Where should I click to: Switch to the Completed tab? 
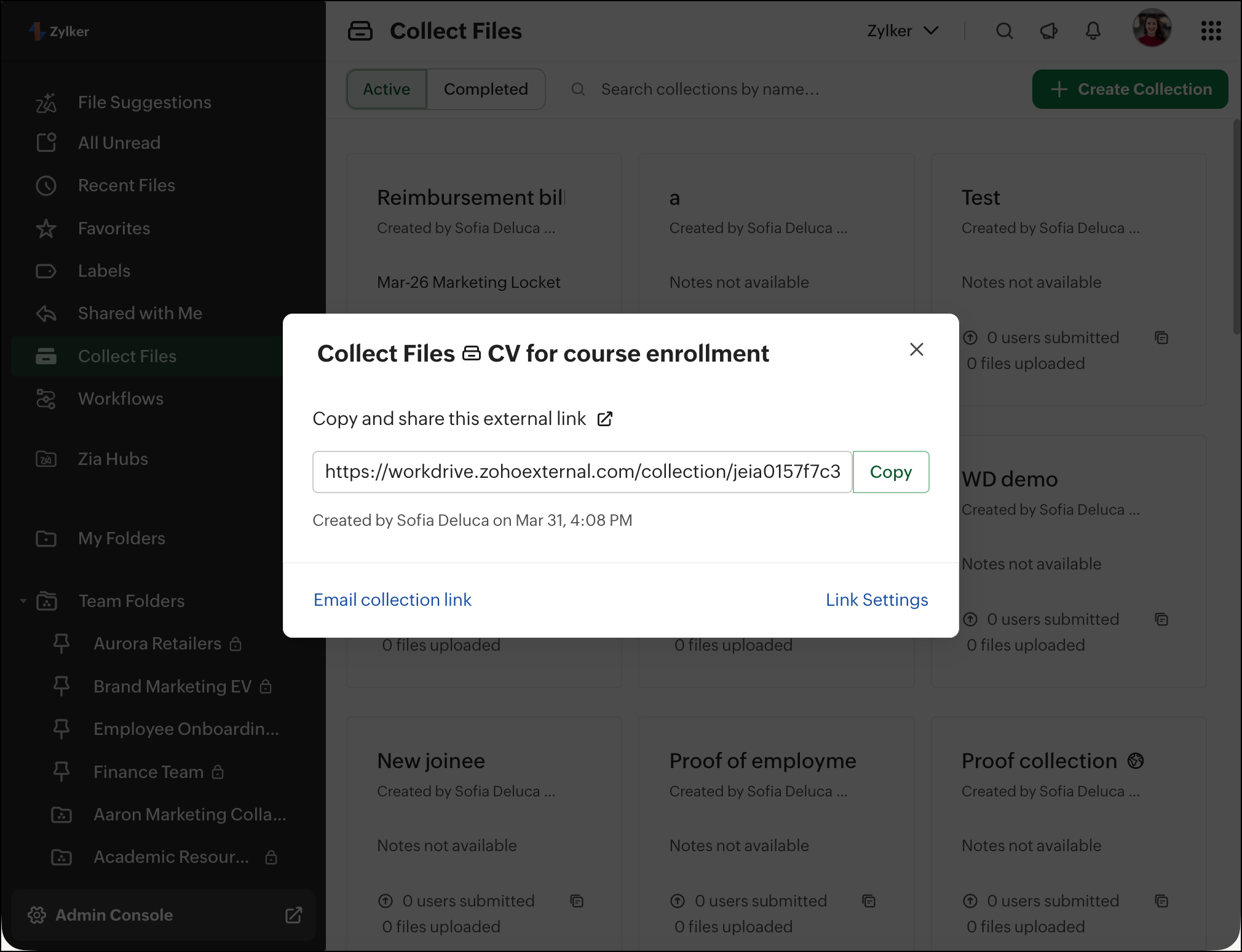(x=486, y=89)
